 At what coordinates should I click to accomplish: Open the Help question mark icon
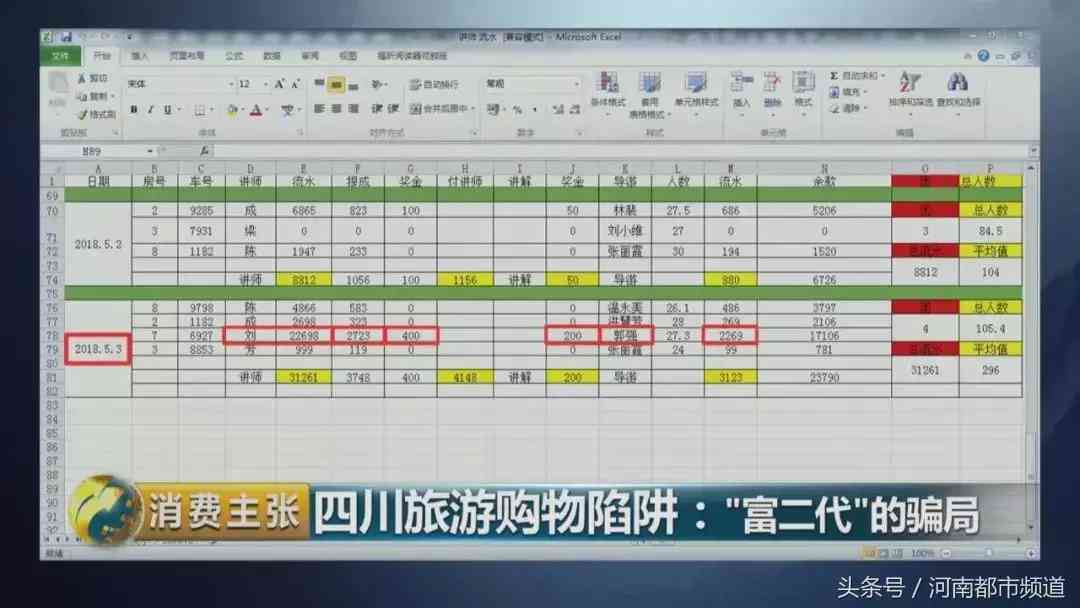[982, 56]
